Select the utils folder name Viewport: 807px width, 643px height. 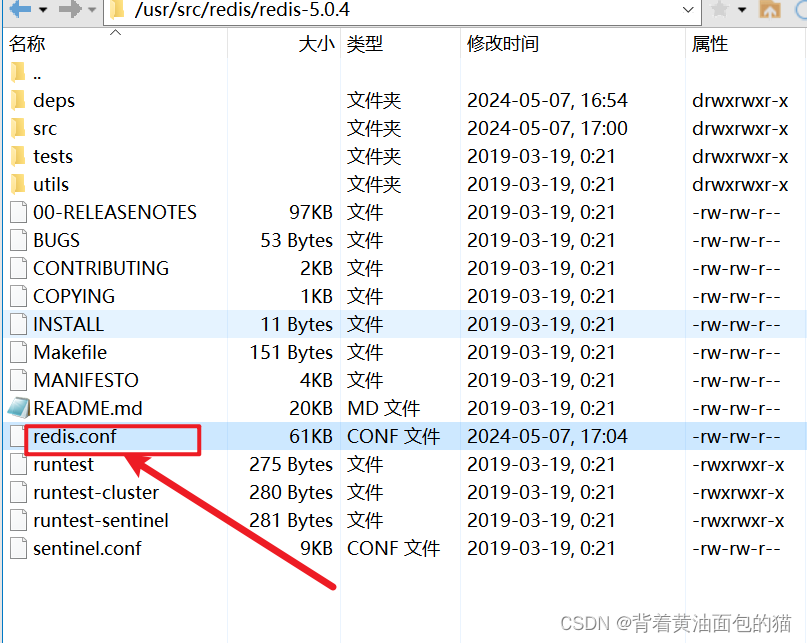[x=51, y=184]
